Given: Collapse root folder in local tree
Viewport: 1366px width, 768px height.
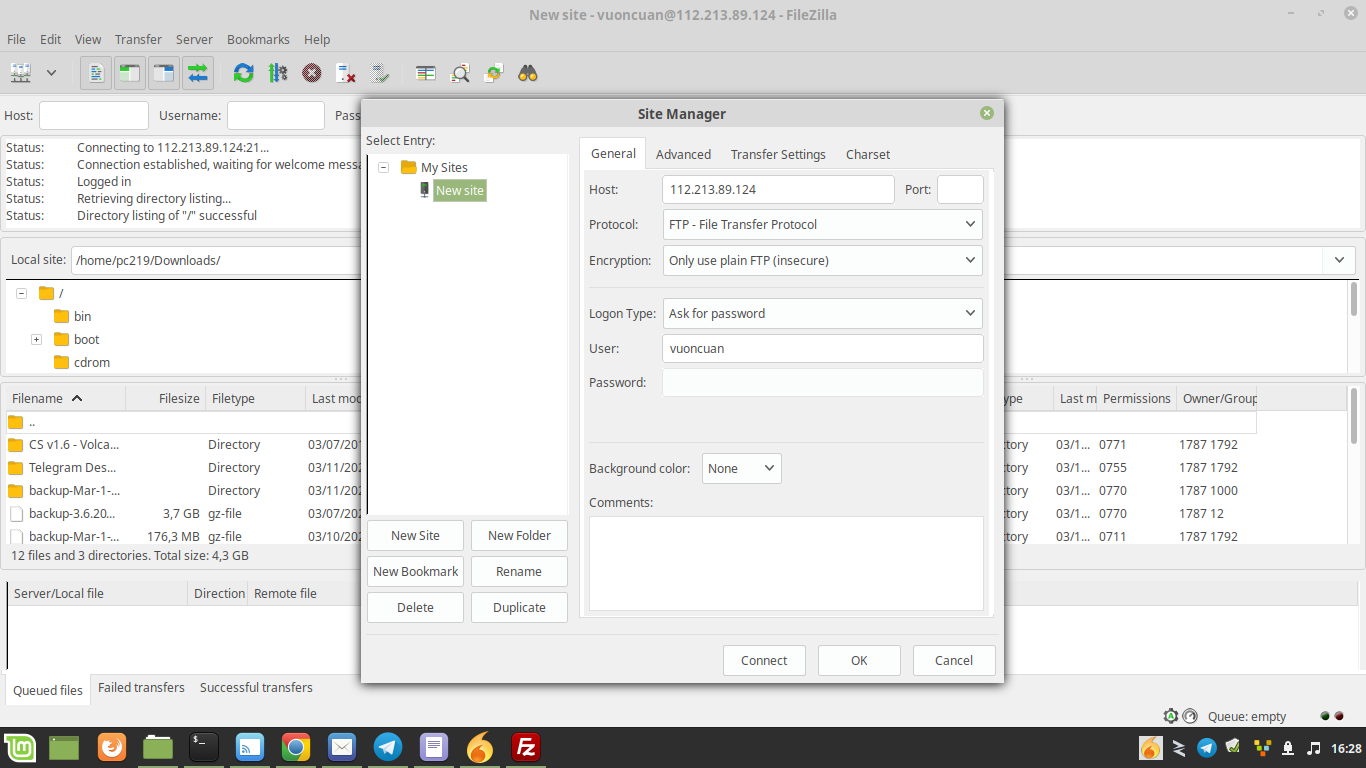Looking at the screenshot, I should click(x=21, y=293).
